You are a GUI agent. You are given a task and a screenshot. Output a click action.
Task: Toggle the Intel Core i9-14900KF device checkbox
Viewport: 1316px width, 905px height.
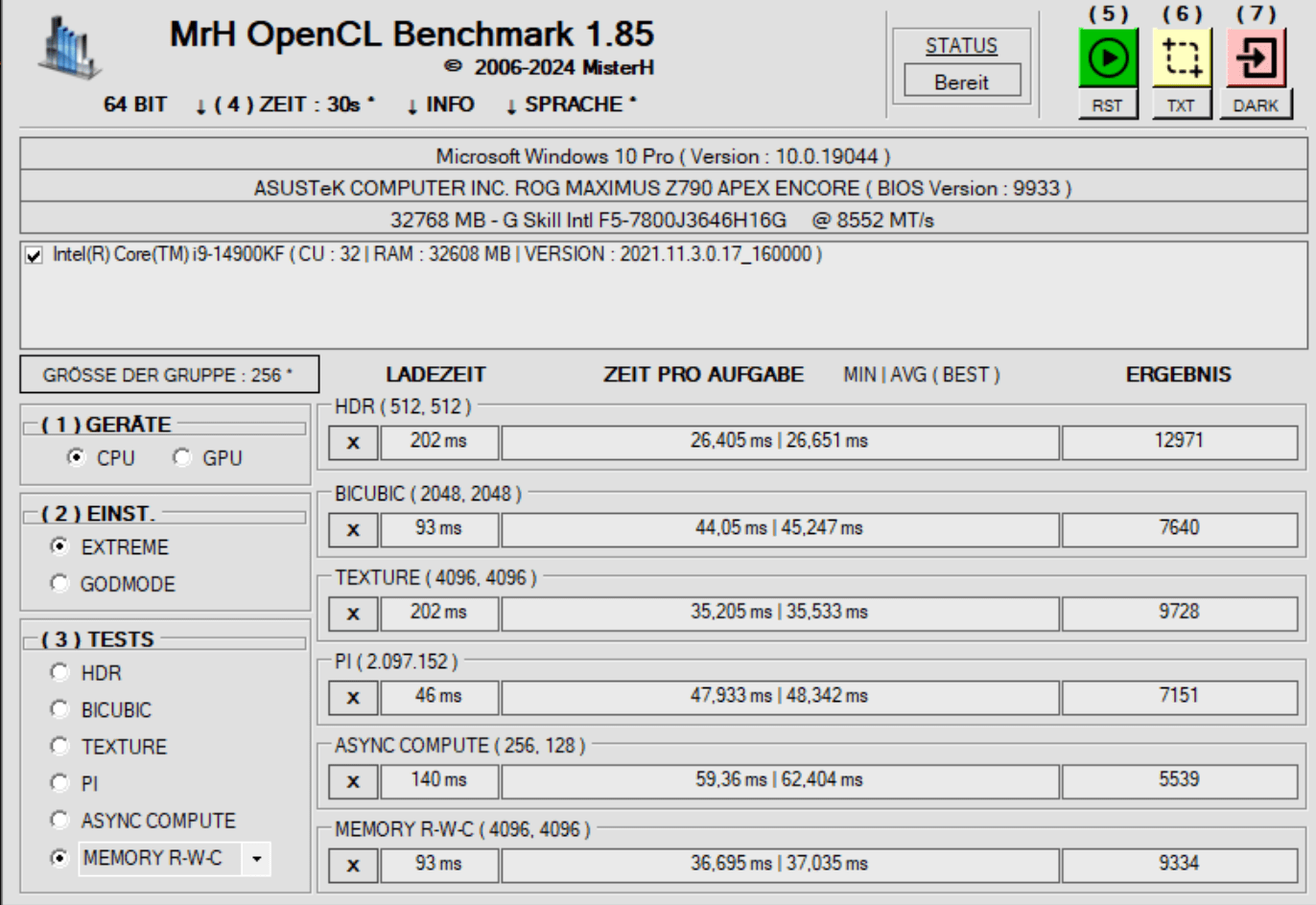click(35, 255)
